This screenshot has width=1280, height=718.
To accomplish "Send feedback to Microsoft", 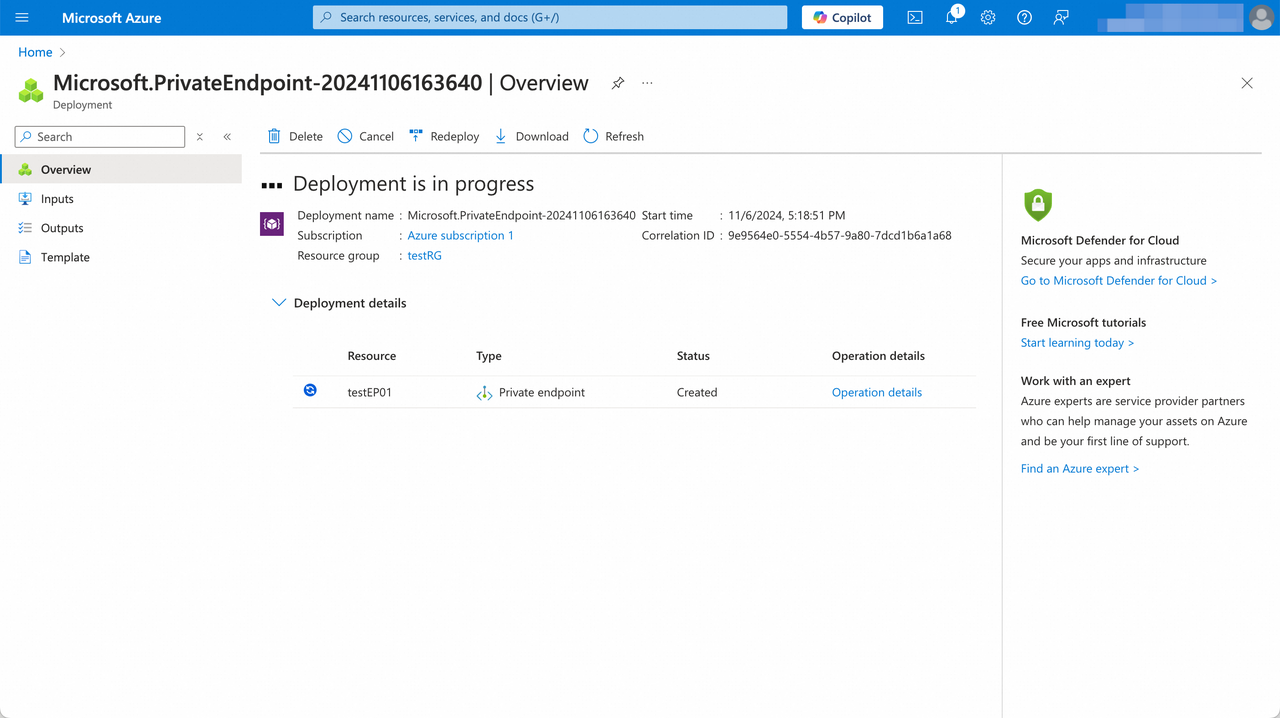I will pyautogui.click(x=1060, y=17).
